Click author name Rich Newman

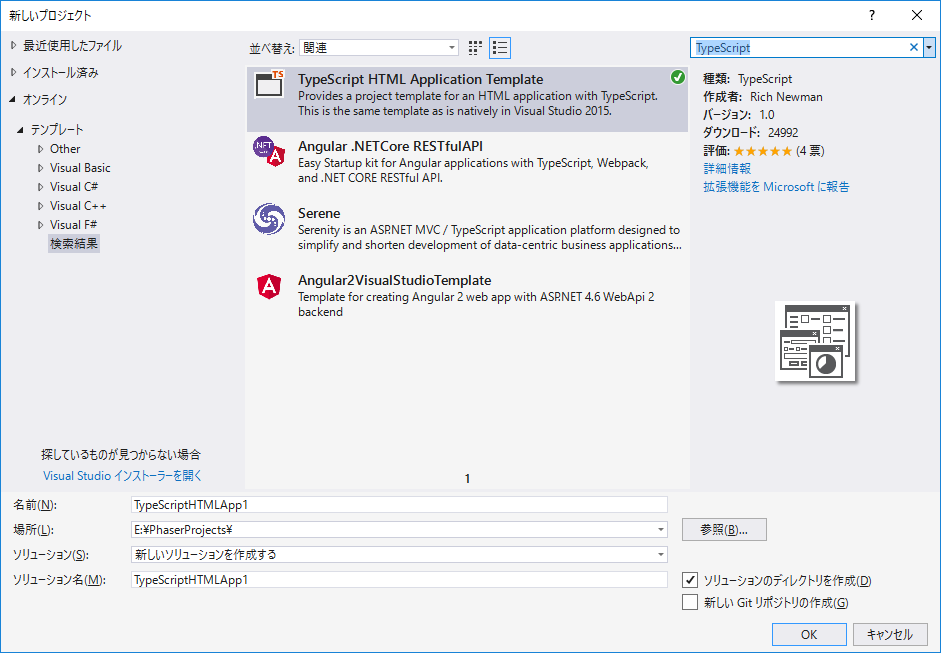point(786,97)
